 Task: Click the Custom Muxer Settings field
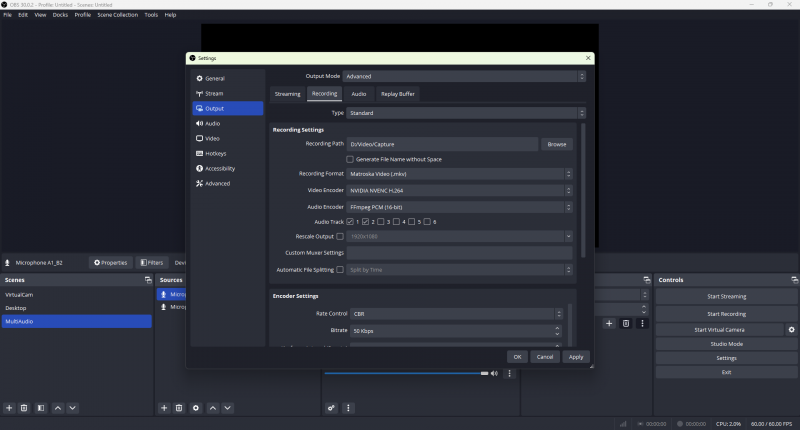(459, 253)
